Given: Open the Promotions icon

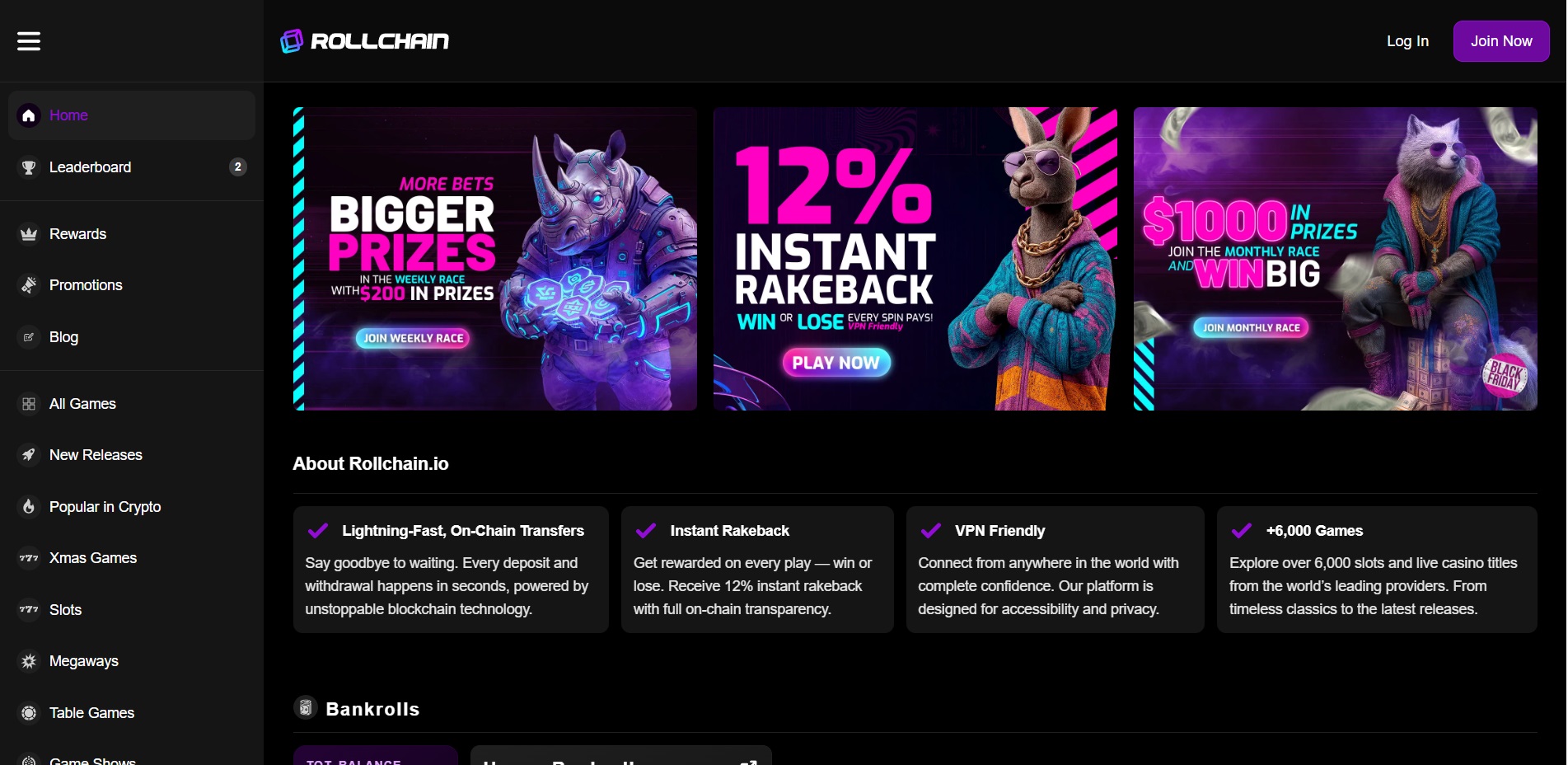Looking at the screenshot, I should coord(29,285).
